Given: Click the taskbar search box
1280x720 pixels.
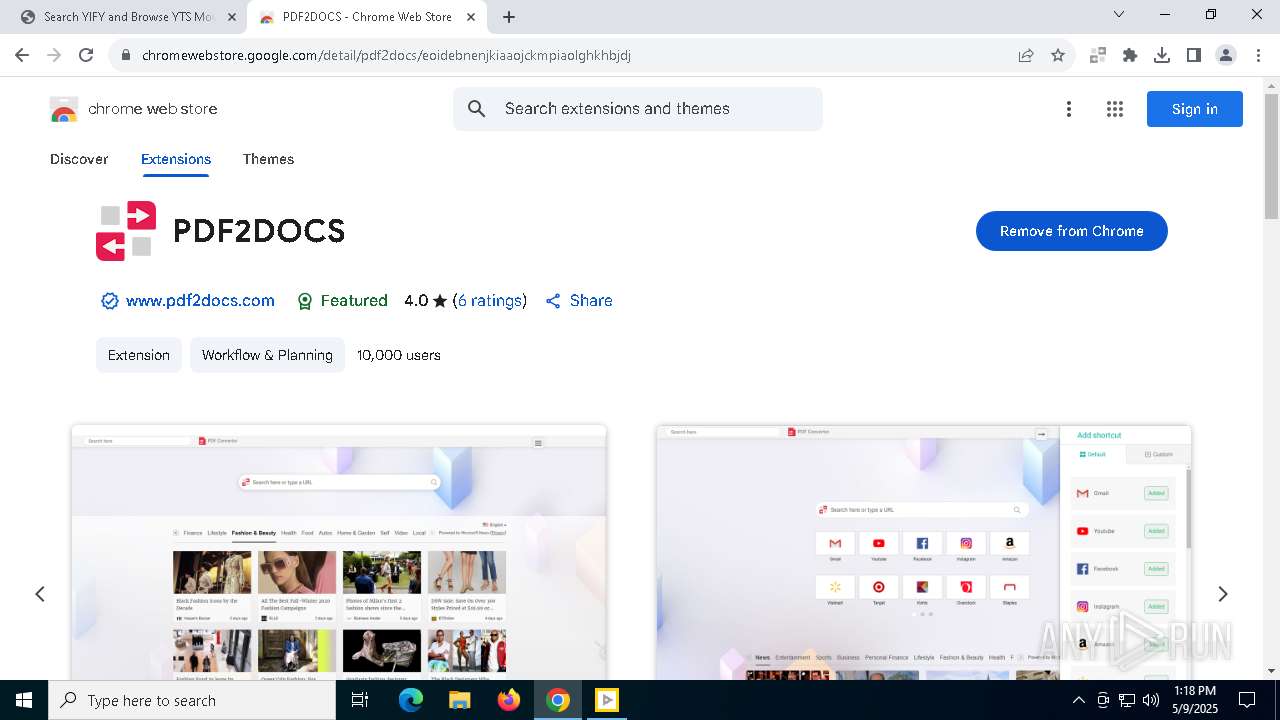Looking at the screenshot, I should coord(192,700).
